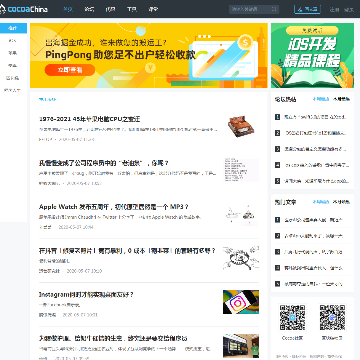
Task: Open the Apple Watch 发布五周年 article
Action: [x=114, y=207]
